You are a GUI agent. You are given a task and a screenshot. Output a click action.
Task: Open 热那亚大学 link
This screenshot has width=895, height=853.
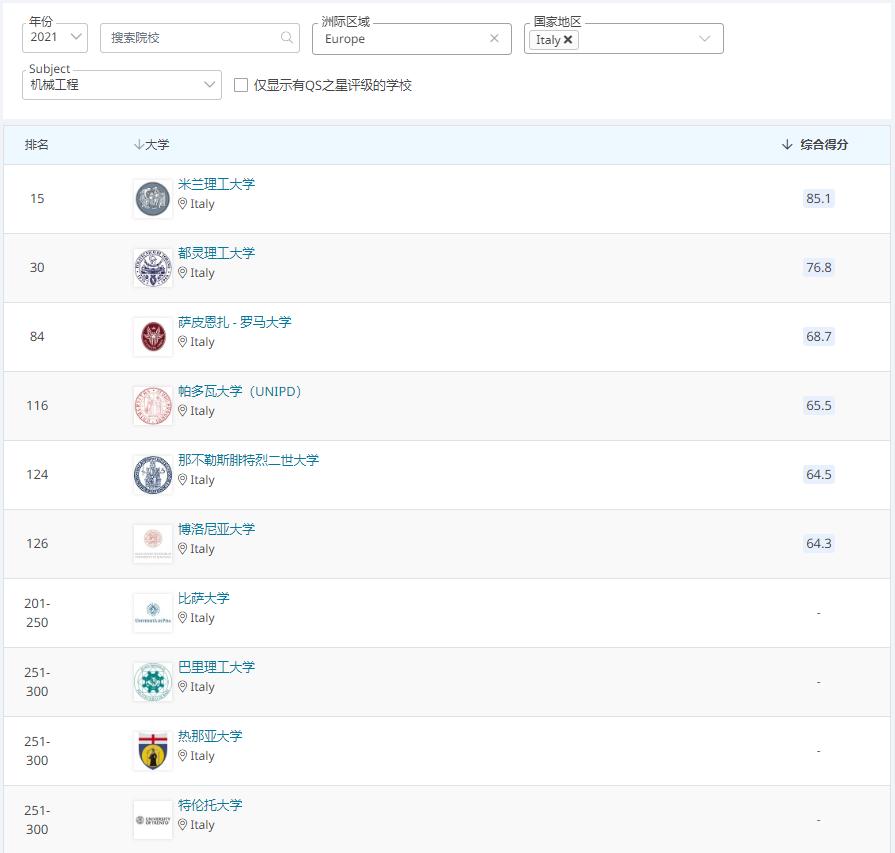[x=210, y=736]
